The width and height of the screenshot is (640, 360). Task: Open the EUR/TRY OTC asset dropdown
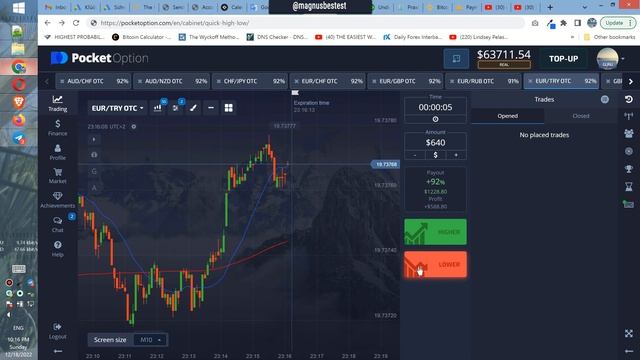[x=117, y=108]
